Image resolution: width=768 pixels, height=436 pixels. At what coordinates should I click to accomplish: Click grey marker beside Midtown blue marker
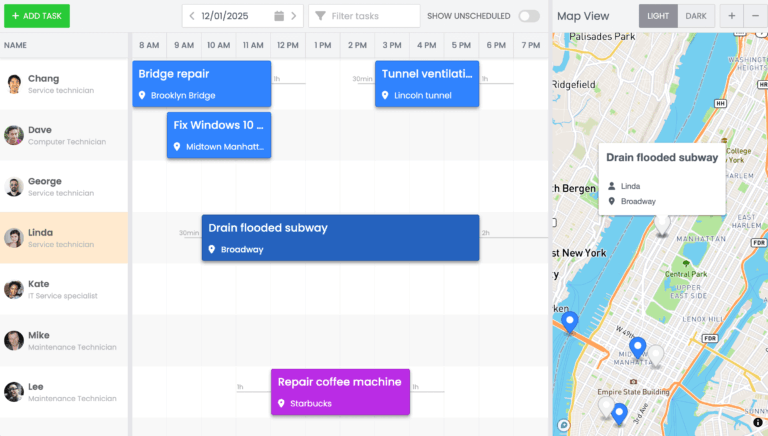click(656, 355)
